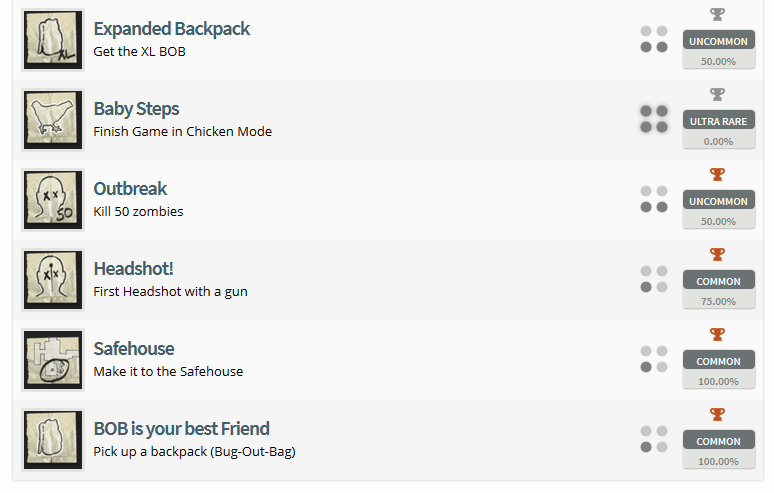Click the Outbreak zombie 50 icon
The width and height of the screenshot is (774, 493).
pos(52,200)
